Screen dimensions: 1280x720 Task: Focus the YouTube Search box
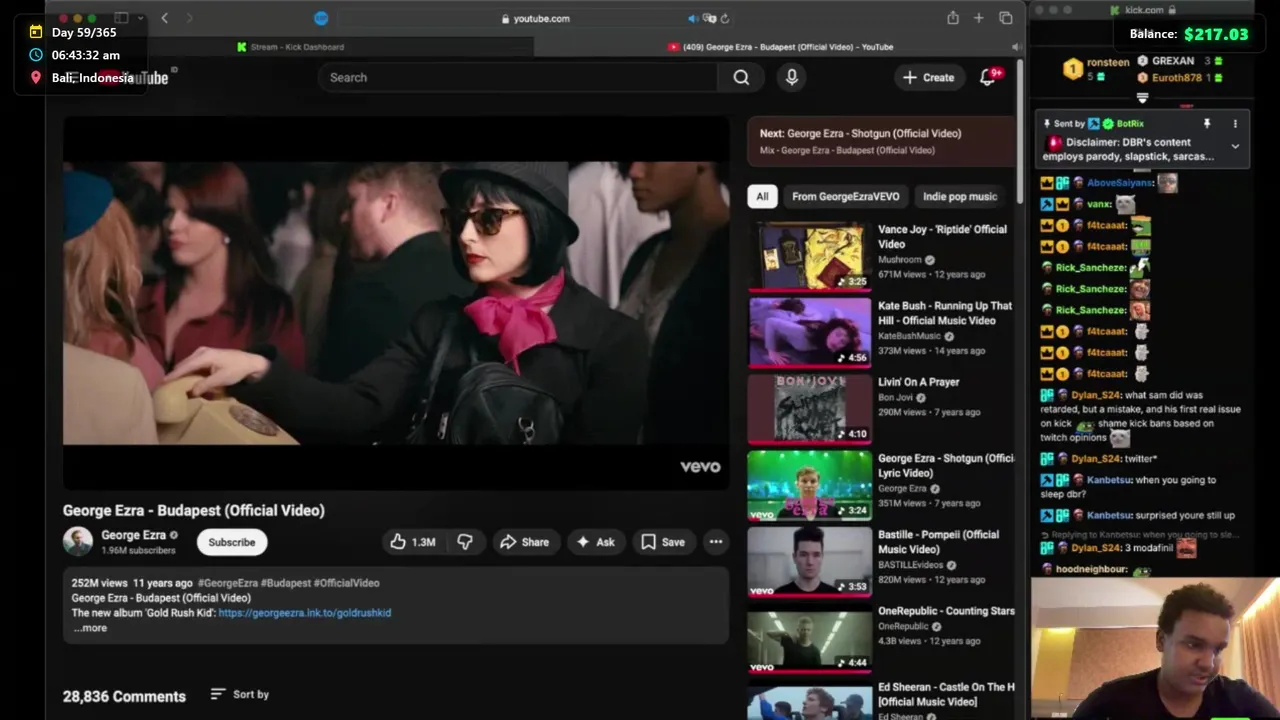click(x=518, y=77)
